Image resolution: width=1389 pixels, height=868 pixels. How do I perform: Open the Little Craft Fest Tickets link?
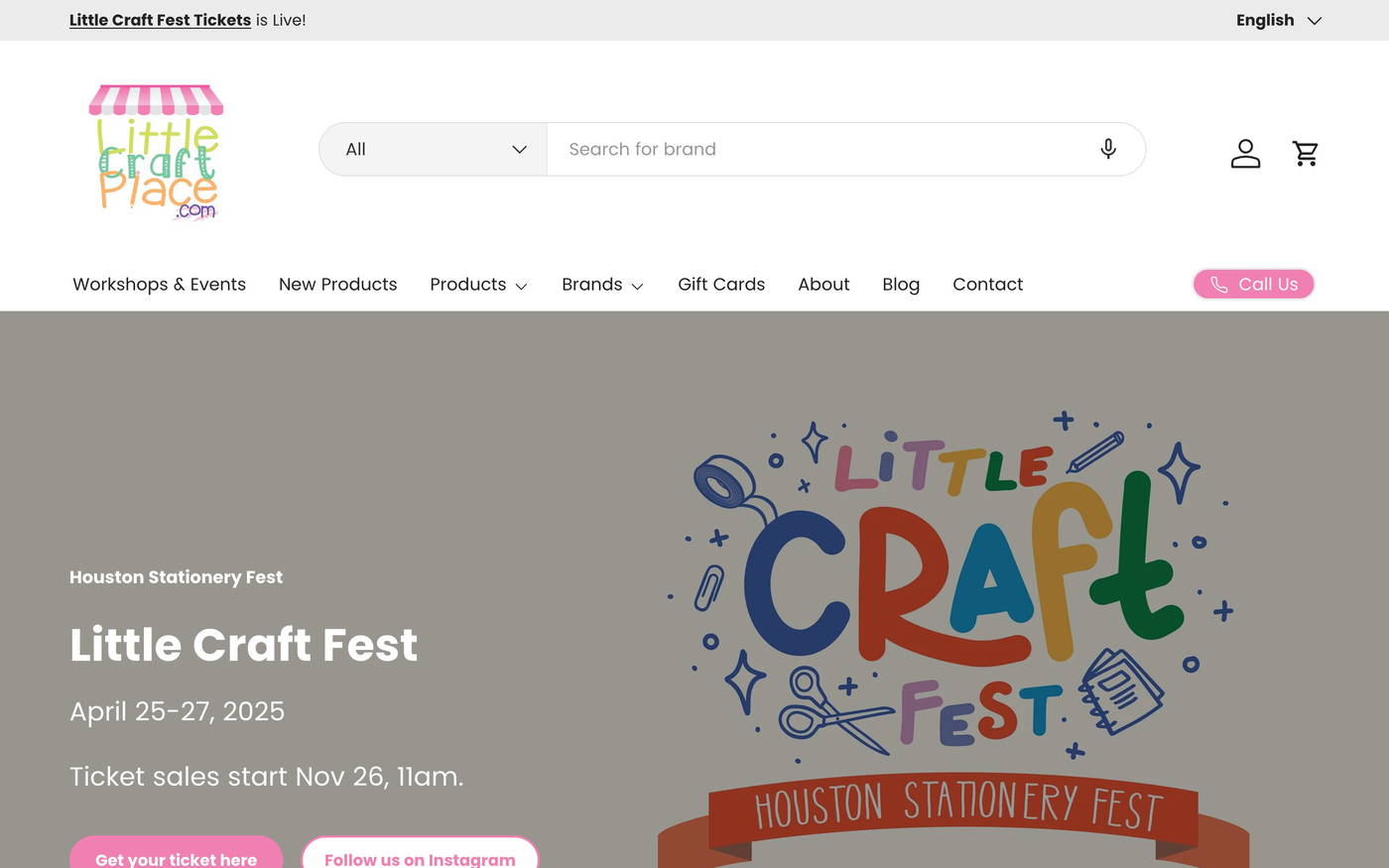pos(159,19)
